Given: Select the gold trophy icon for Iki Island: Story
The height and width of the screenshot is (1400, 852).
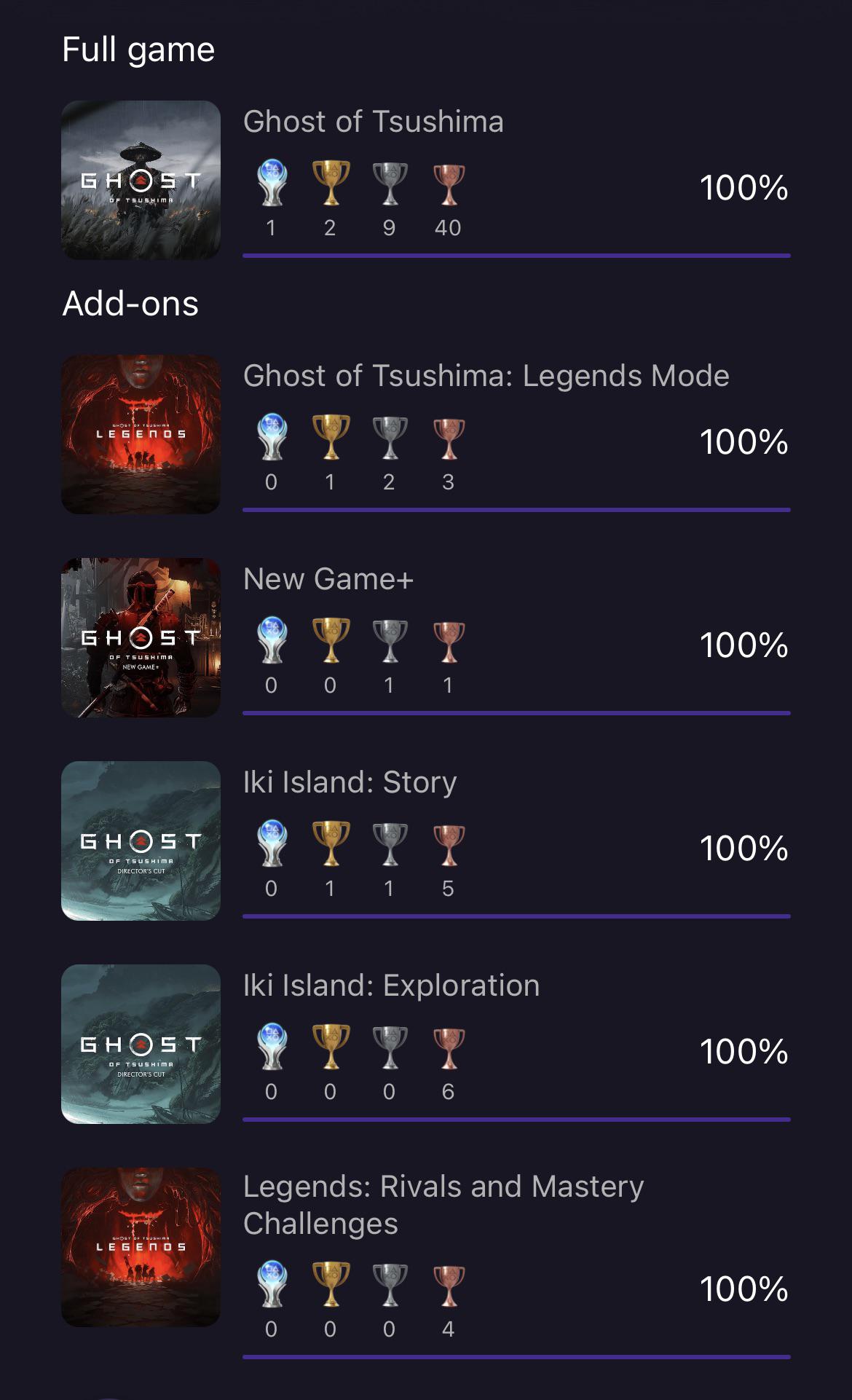Looking at the screenshot, I should [x=330, y=843].
